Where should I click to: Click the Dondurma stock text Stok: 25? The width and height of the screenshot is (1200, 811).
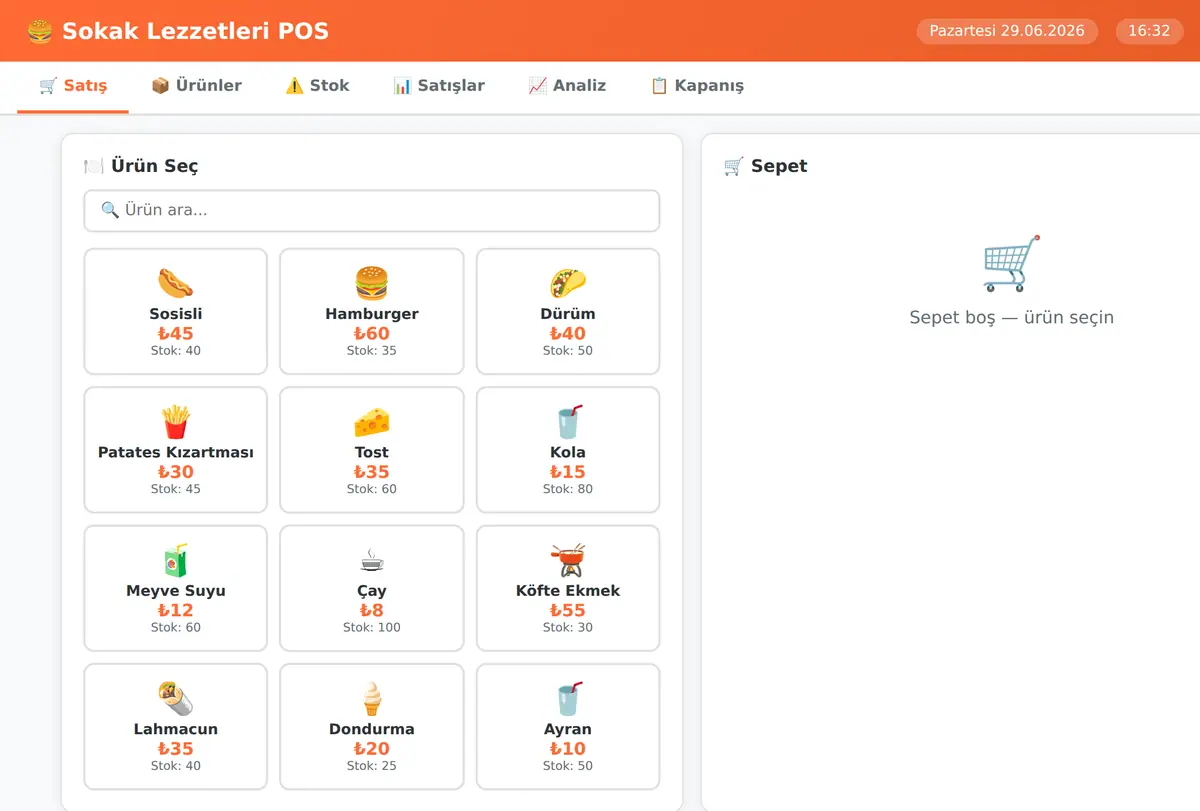point(371,766)
